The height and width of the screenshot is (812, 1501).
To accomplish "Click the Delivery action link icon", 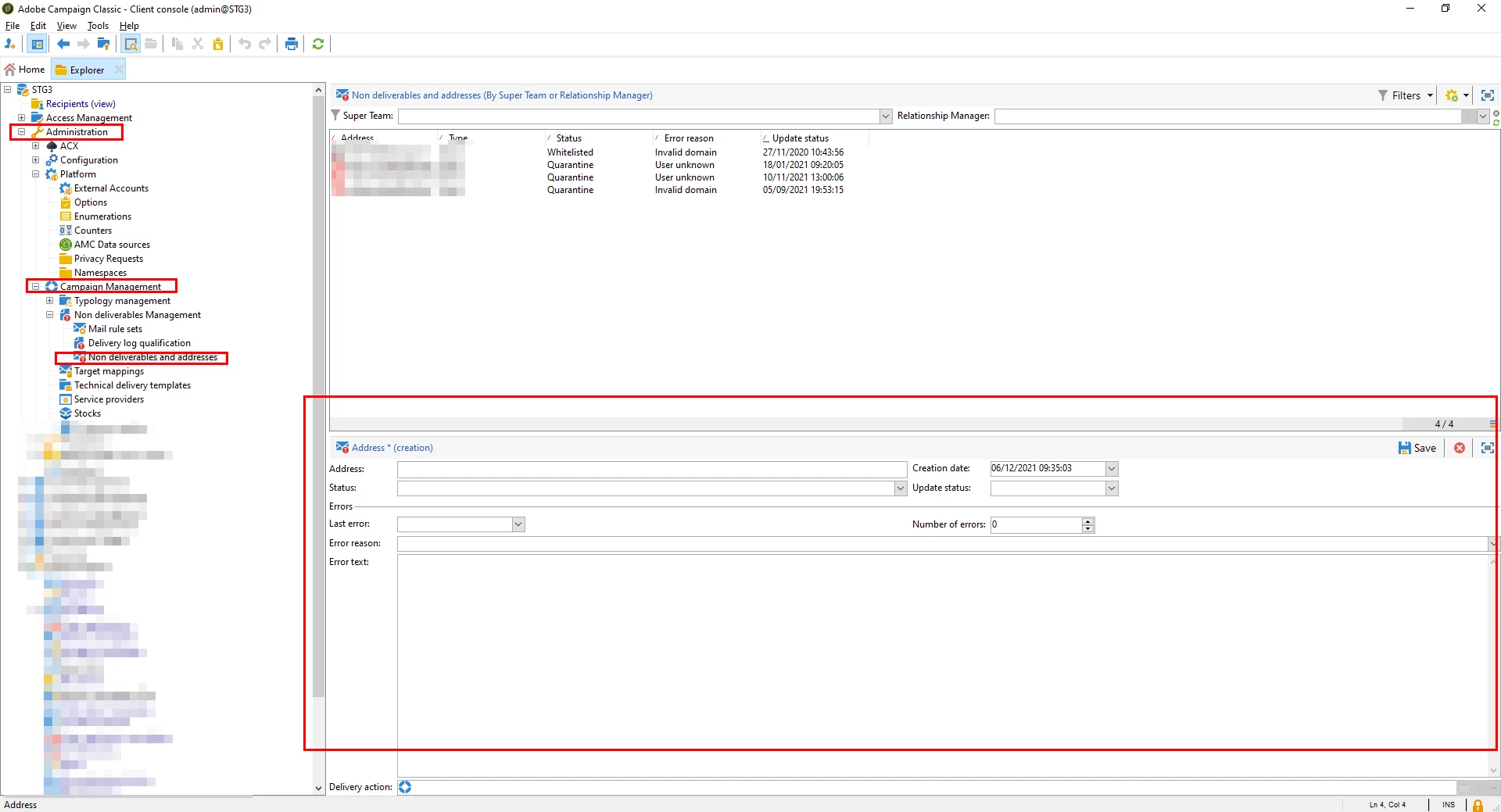I will click(x=405, y=787).
